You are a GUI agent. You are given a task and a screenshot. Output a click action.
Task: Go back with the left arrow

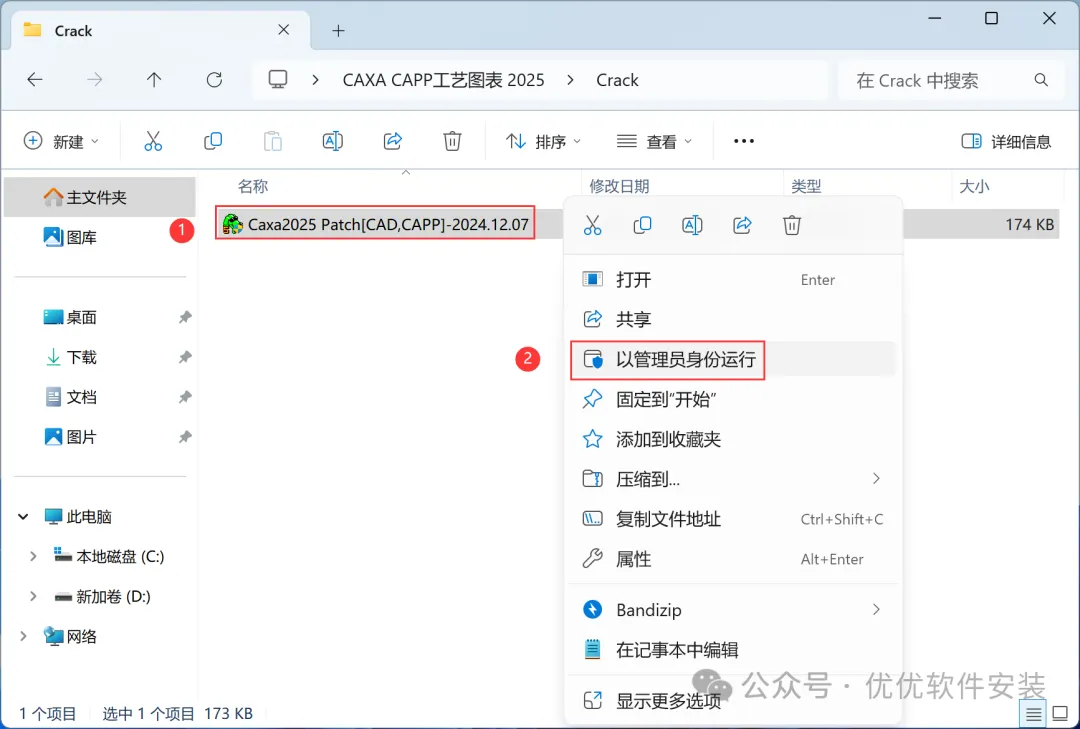click(34, 80)
